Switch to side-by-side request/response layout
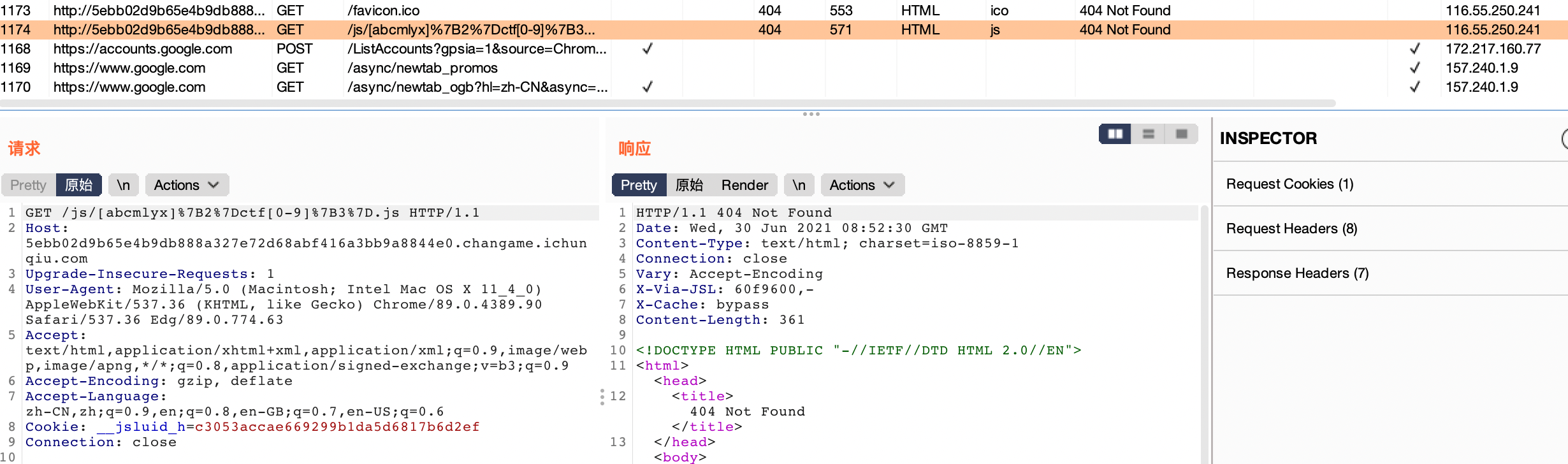This screenshot has height=464, width=1568. 1115,134
